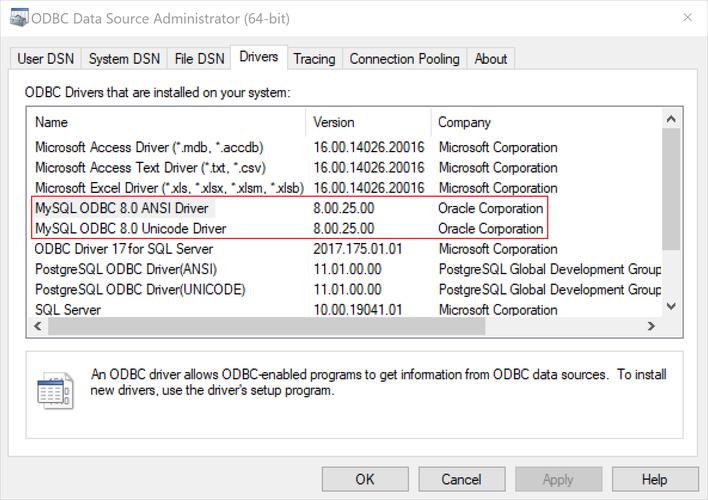Go to the Tracing tab
The height and width of the screenshot is (500, 708).
point(314,59)
